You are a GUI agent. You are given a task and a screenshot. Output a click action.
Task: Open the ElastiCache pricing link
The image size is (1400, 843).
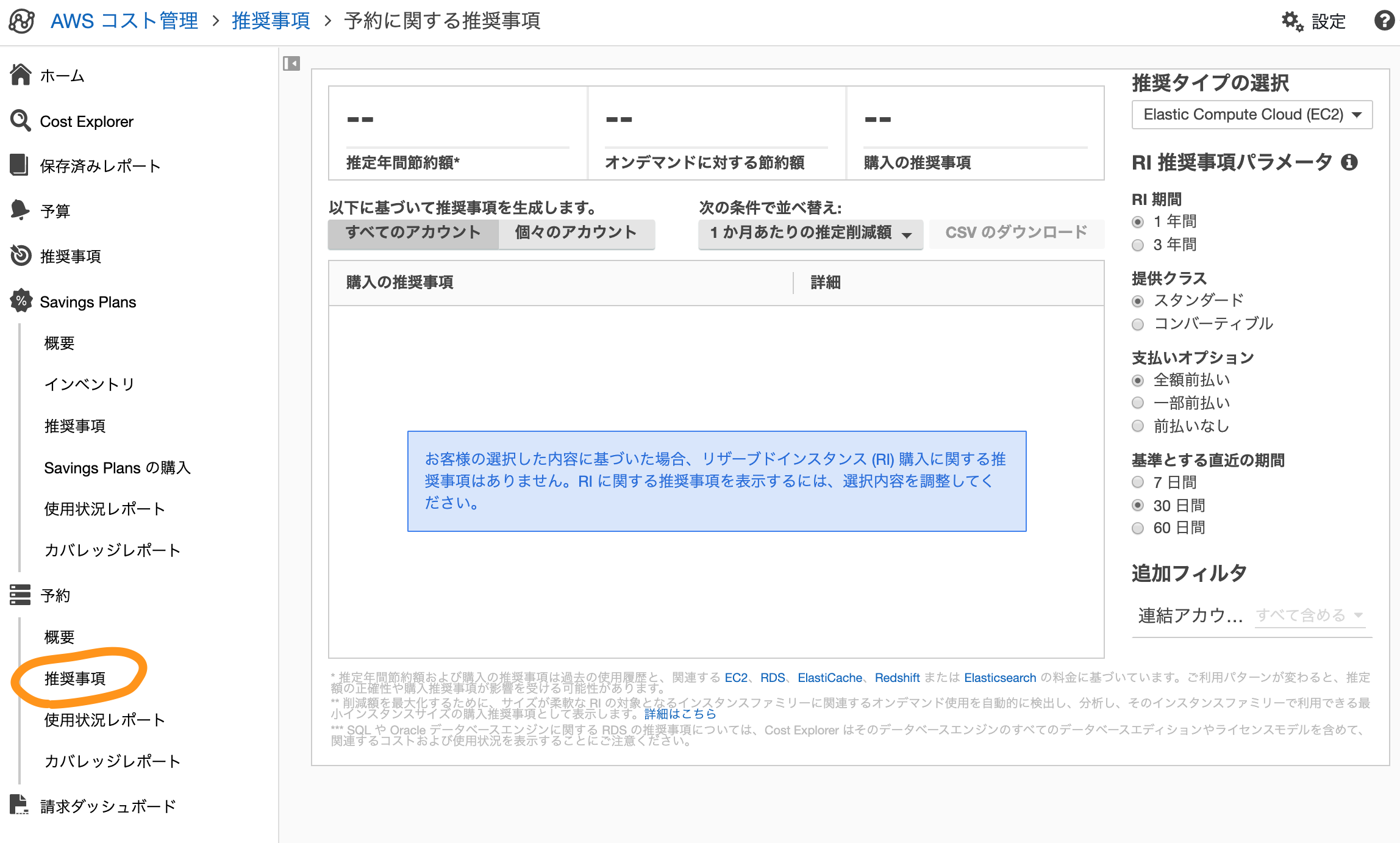[x=830, y=678]
